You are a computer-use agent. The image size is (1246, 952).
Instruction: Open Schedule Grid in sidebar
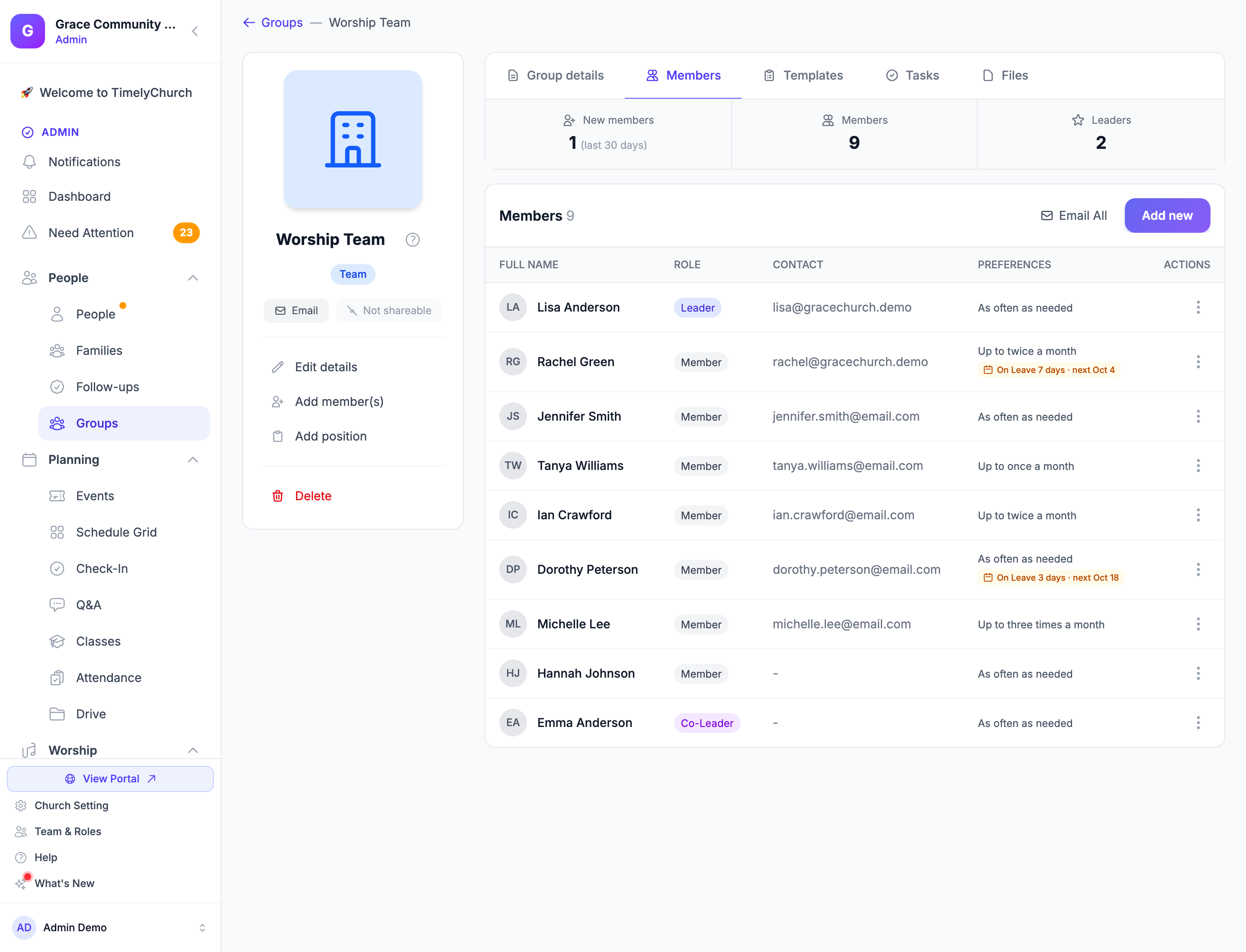pos(124,532)
